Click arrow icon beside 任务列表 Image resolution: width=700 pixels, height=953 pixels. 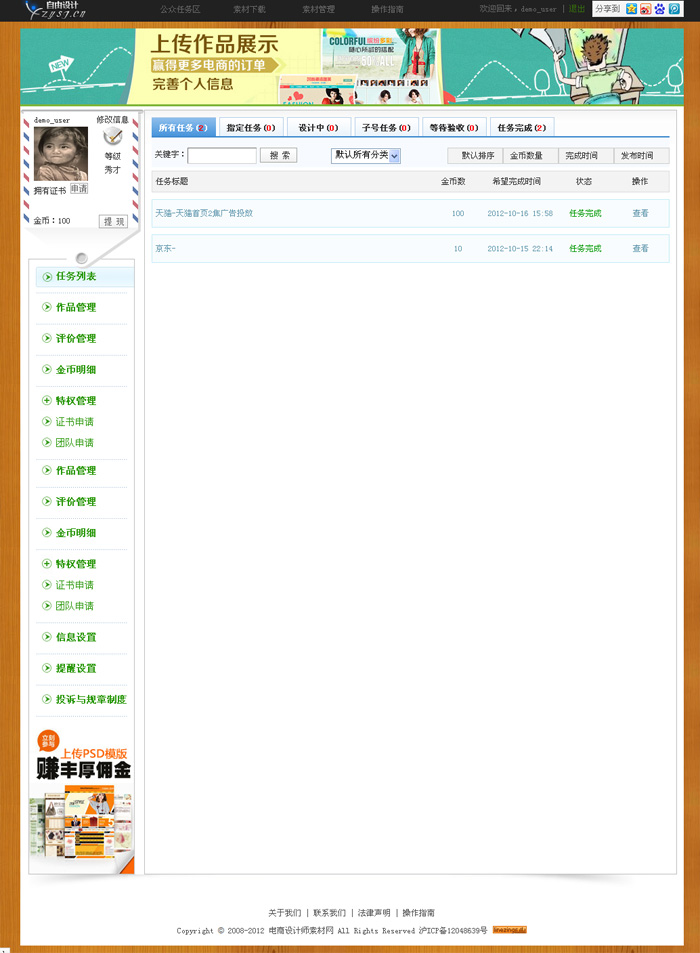pyautogui.click(x=47, y=276)
